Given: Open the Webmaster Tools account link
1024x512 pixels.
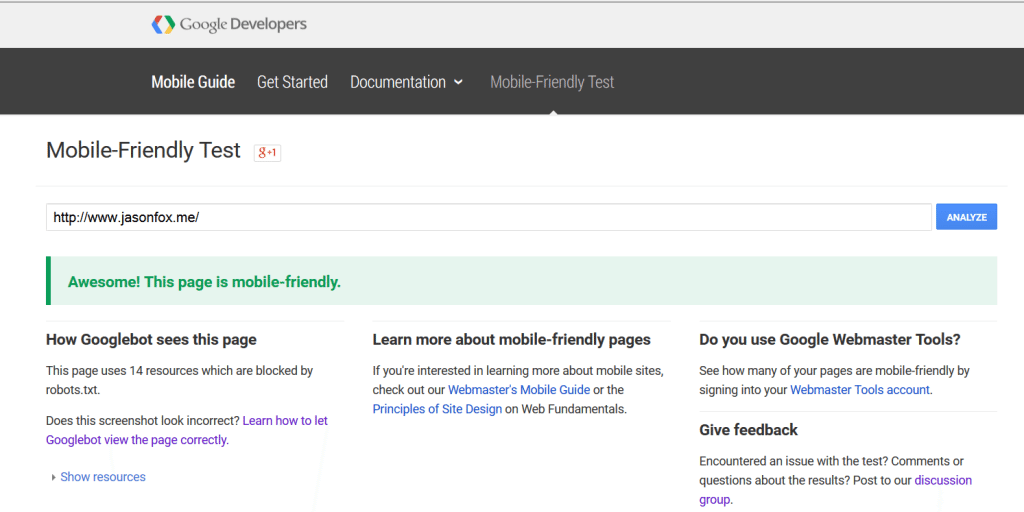Looking at the screenshot, I should (860, 390).
